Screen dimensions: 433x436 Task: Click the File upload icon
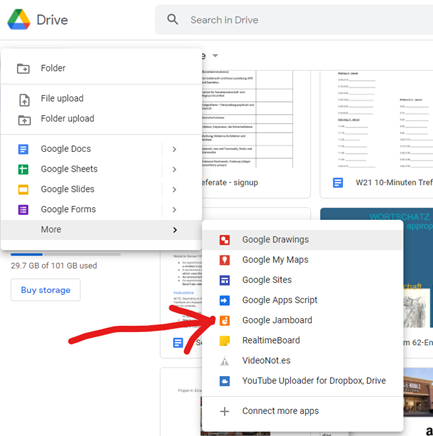coord(24,100)
